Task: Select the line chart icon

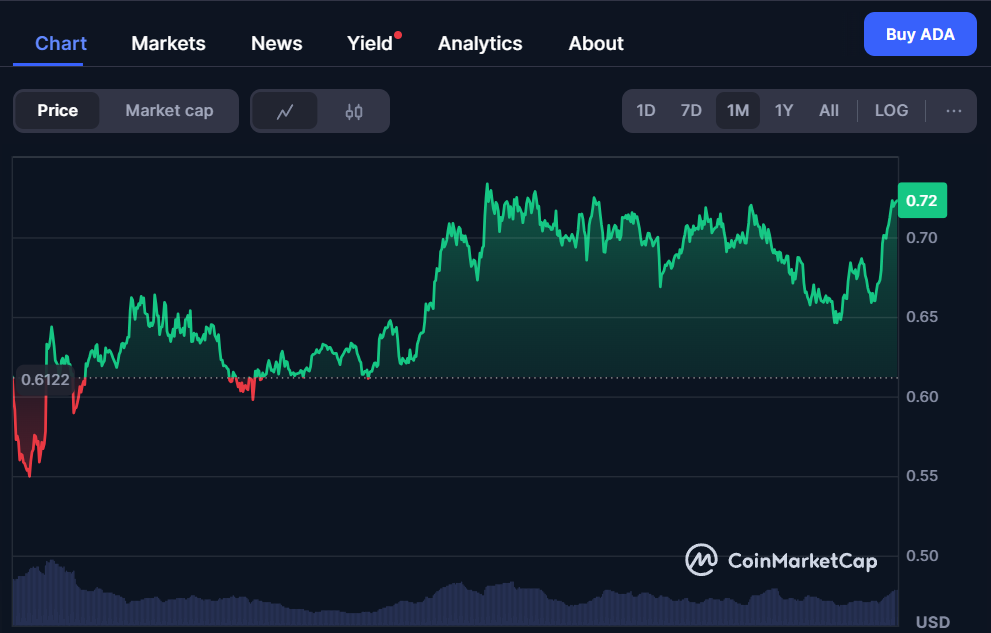Action: click(284, 111)
